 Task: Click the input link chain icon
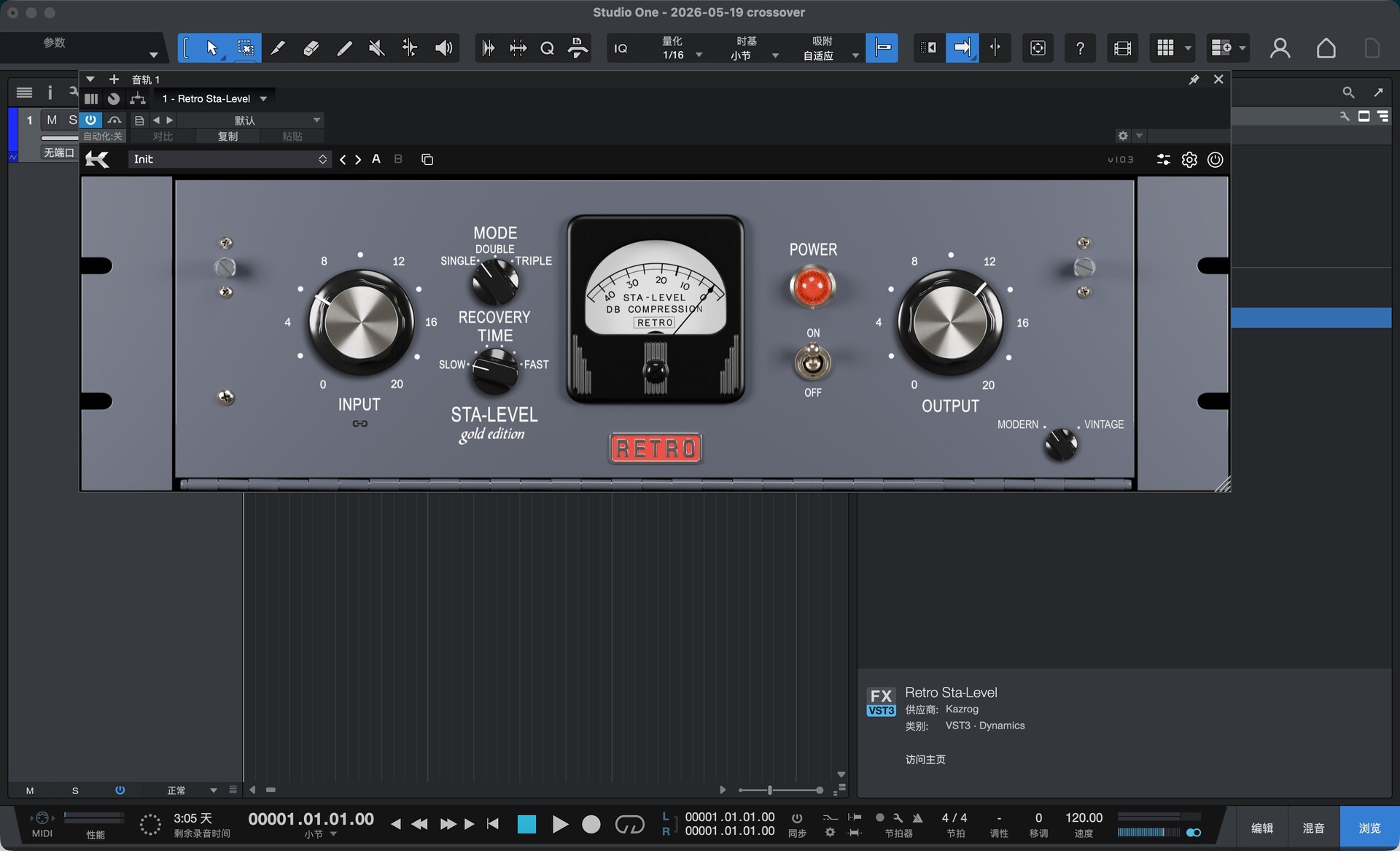tap(360, 424)
